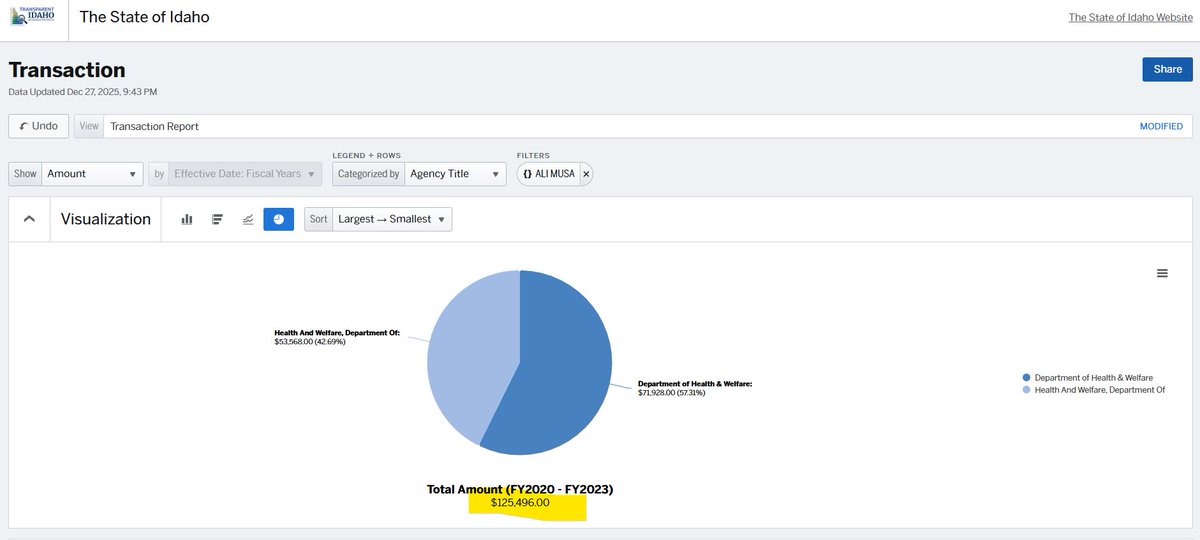
Task: Toggle Health And Welfare, Department Of legend swatch
Action: pos(1026,390)
